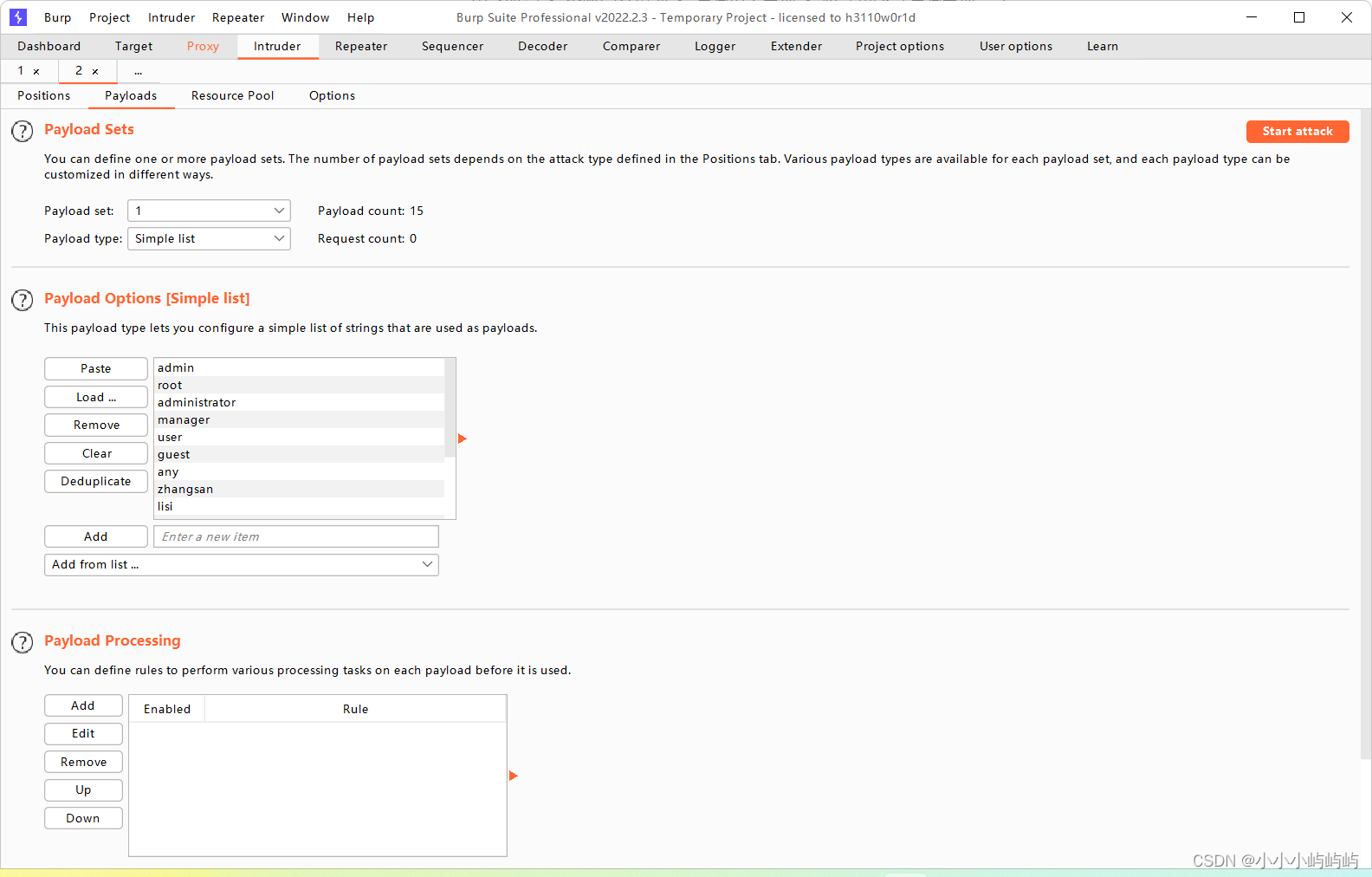
Task: Select the admin payload entry
Action: tap(299, 367)
